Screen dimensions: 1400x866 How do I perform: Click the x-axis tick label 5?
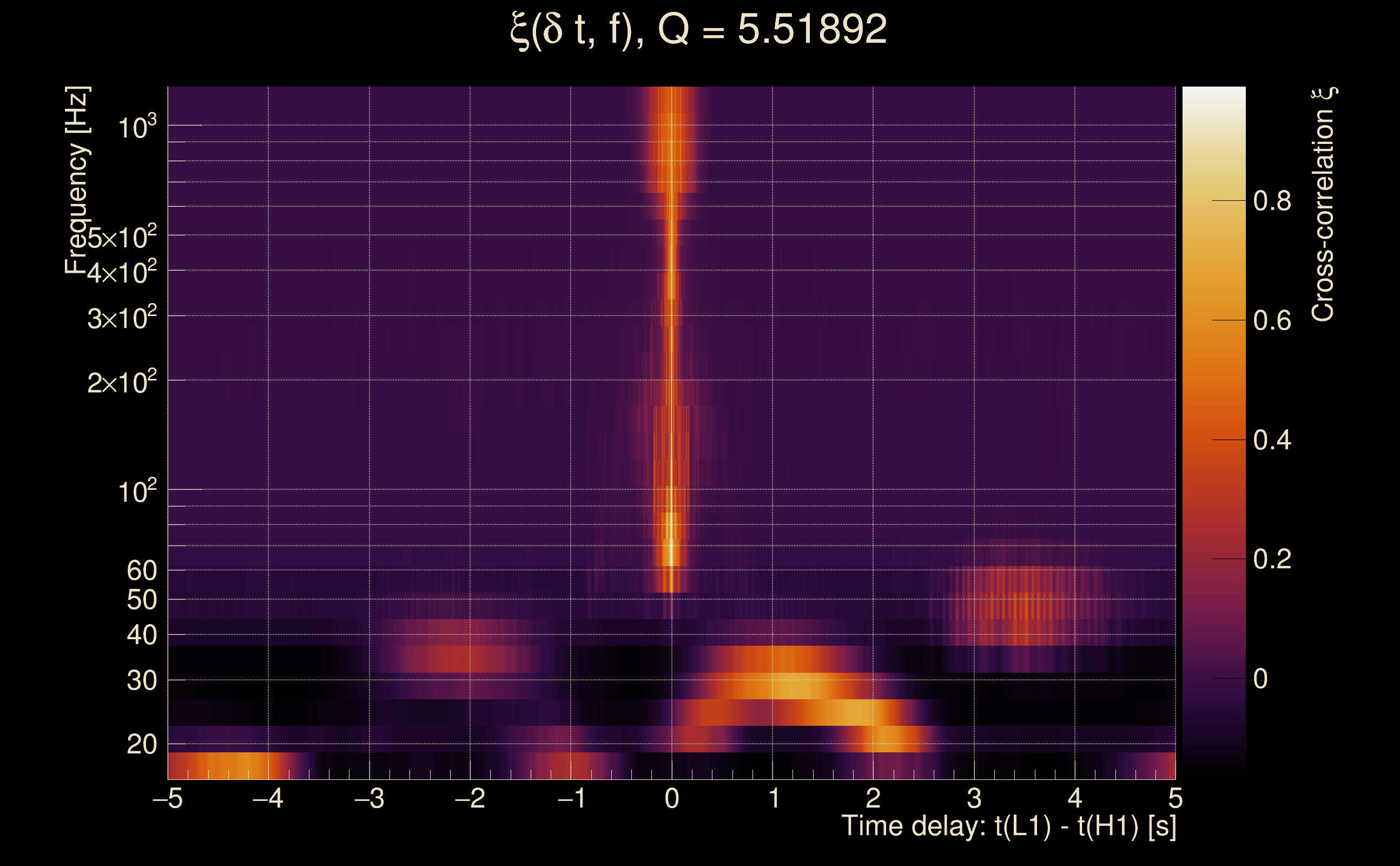point(1175,798)
